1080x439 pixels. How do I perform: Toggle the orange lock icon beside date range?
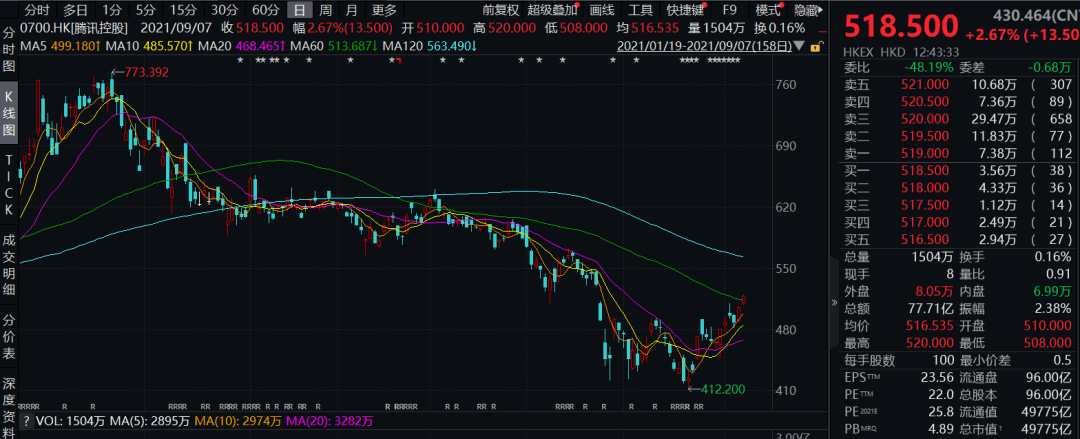[x=815, y=47]
